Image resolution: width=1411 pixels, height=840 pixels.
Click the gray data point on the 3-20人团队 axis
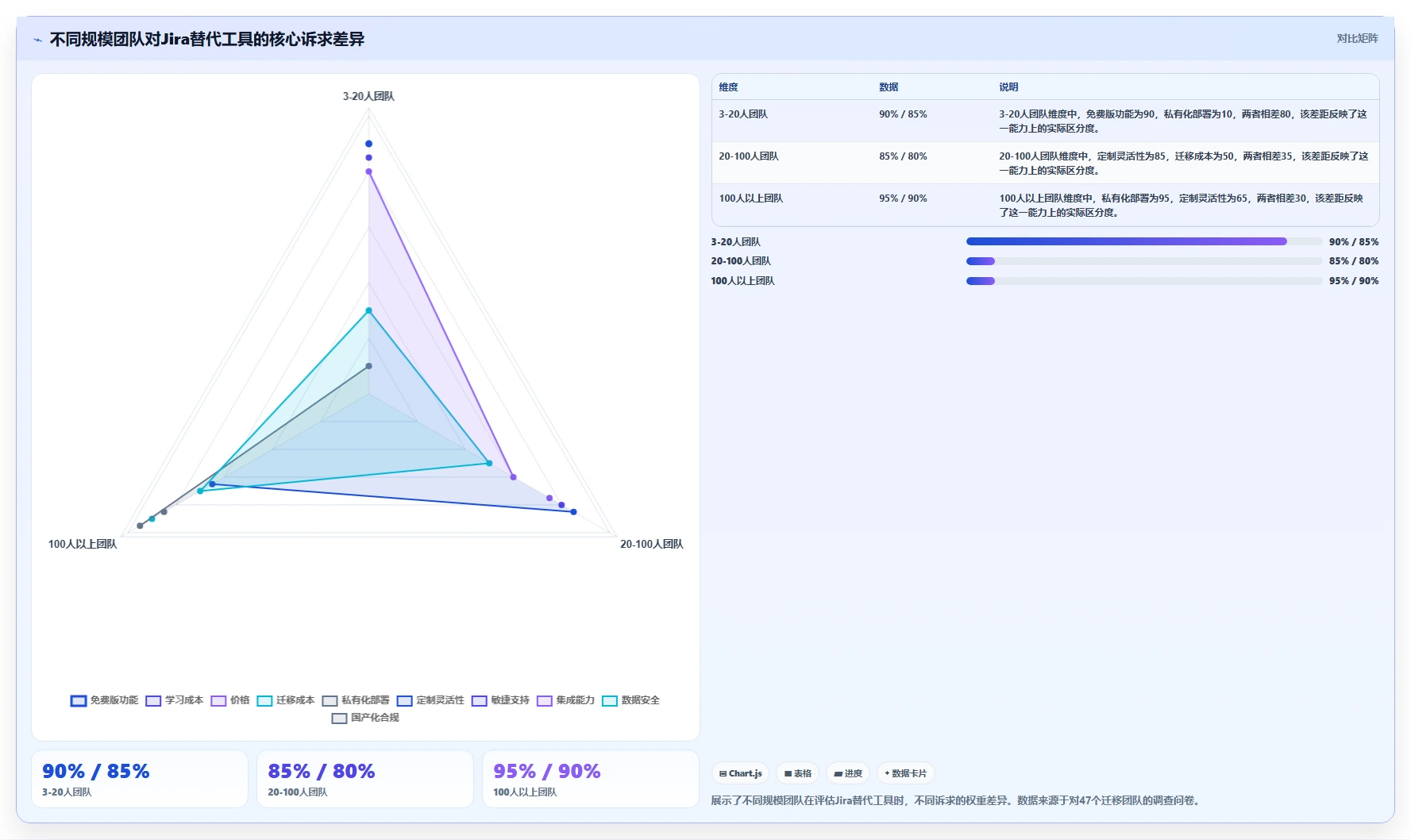pyautogui.click(x=368, y=366)
